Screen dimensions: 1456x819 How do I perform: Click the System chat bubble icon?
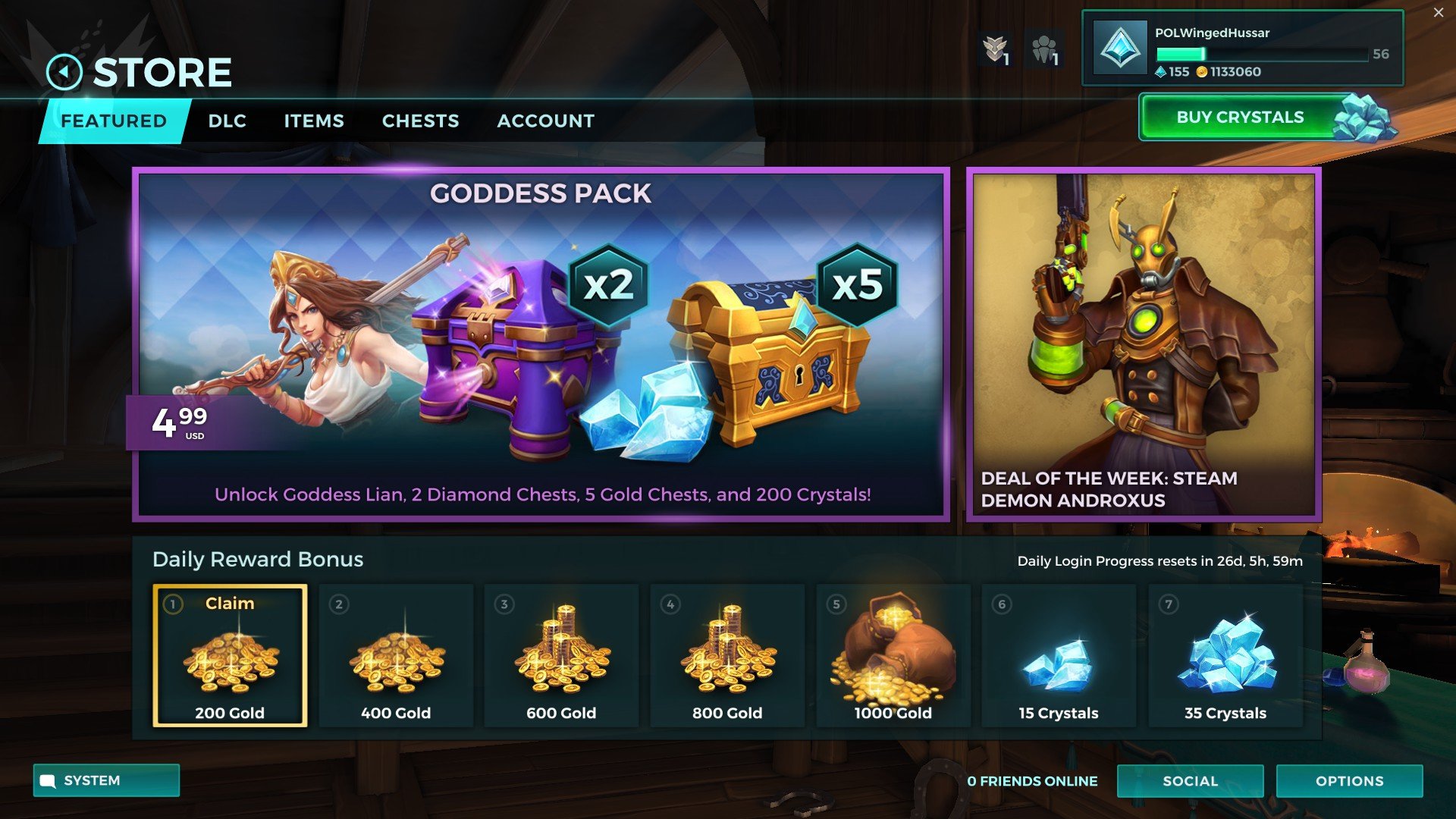click(x=48, y=781)
